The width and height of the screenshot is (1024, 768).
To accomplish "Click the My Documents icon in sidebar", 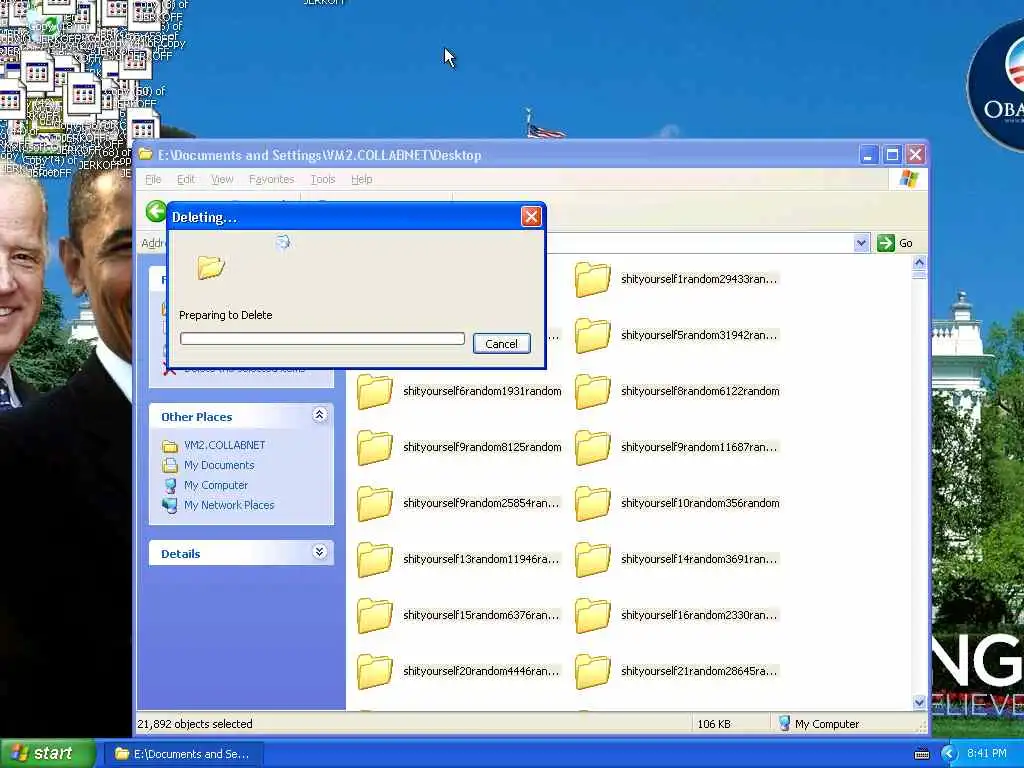I will [170, 465].
